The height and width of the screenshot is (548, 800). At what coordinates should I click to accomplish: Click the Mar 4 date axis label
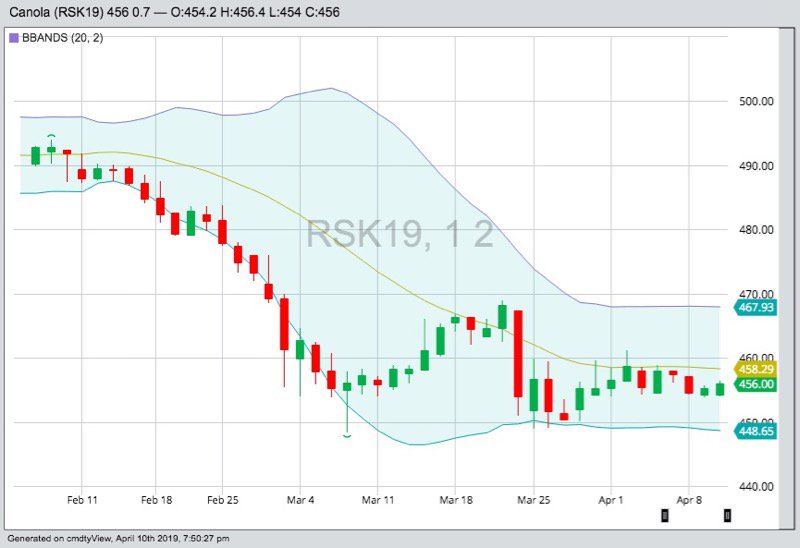click(301, 500)
